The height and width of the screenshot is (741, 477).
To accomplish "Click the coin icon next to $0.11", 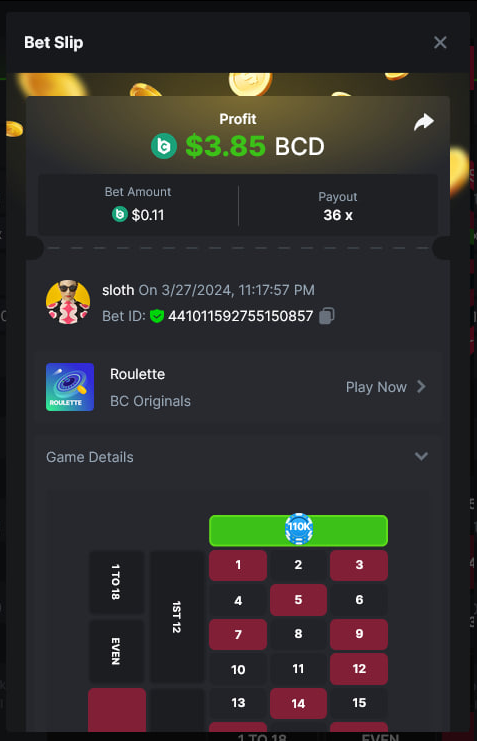I will tap(120, 215).
